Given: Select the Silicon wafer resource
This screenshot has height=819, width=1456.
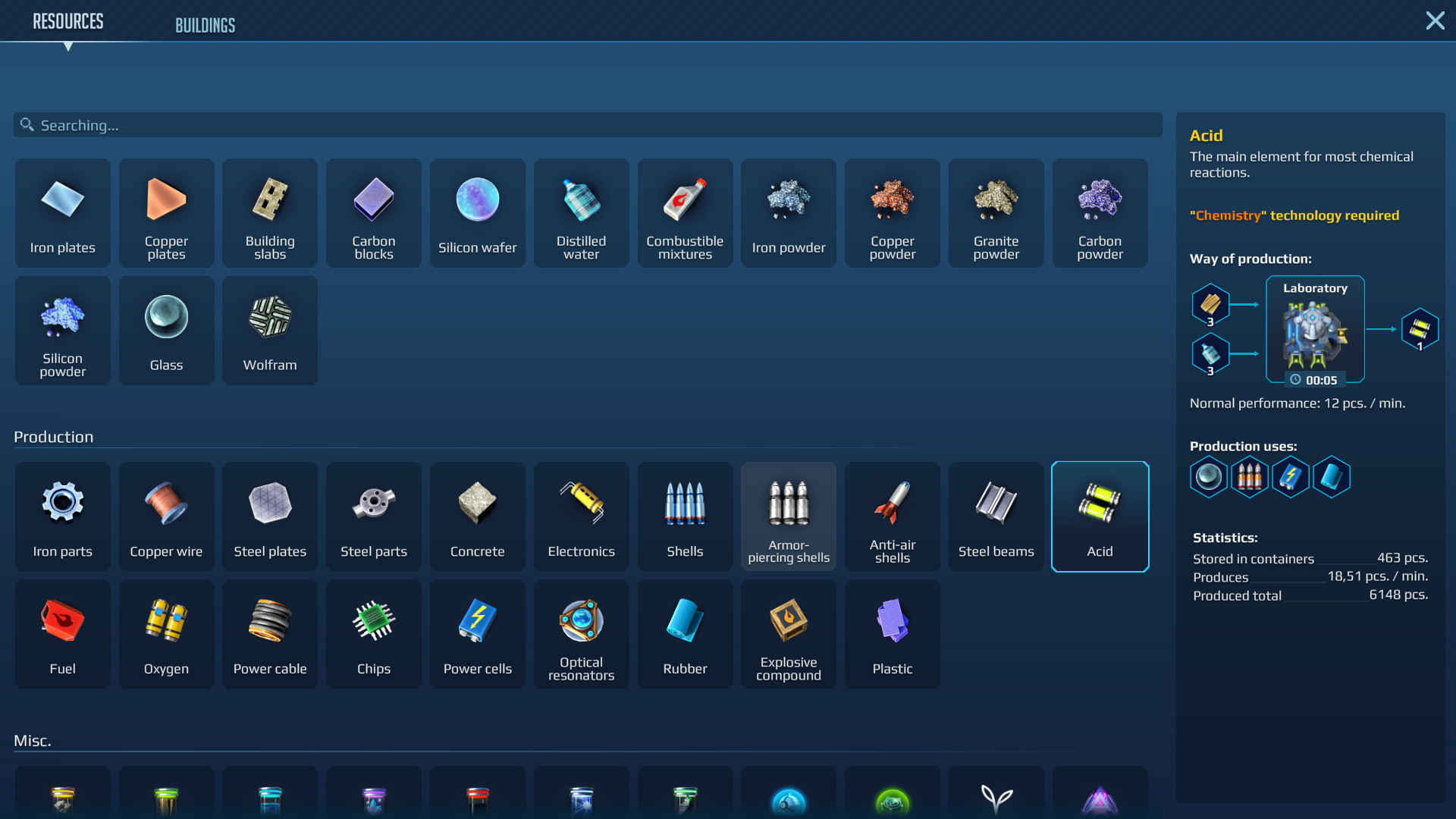Looking at the screenshot, I should click(477, 213).
